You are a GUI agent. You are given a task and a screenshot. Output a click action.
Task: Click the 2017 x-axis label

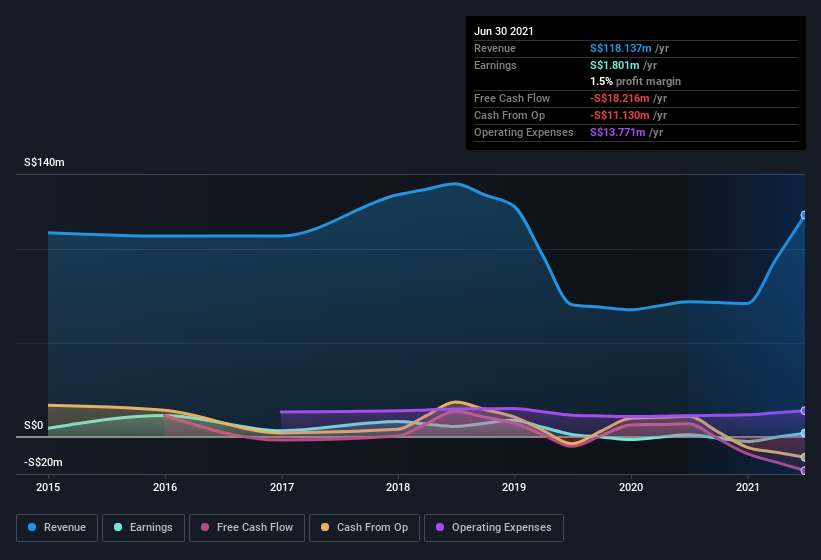[x=282, y=487]
